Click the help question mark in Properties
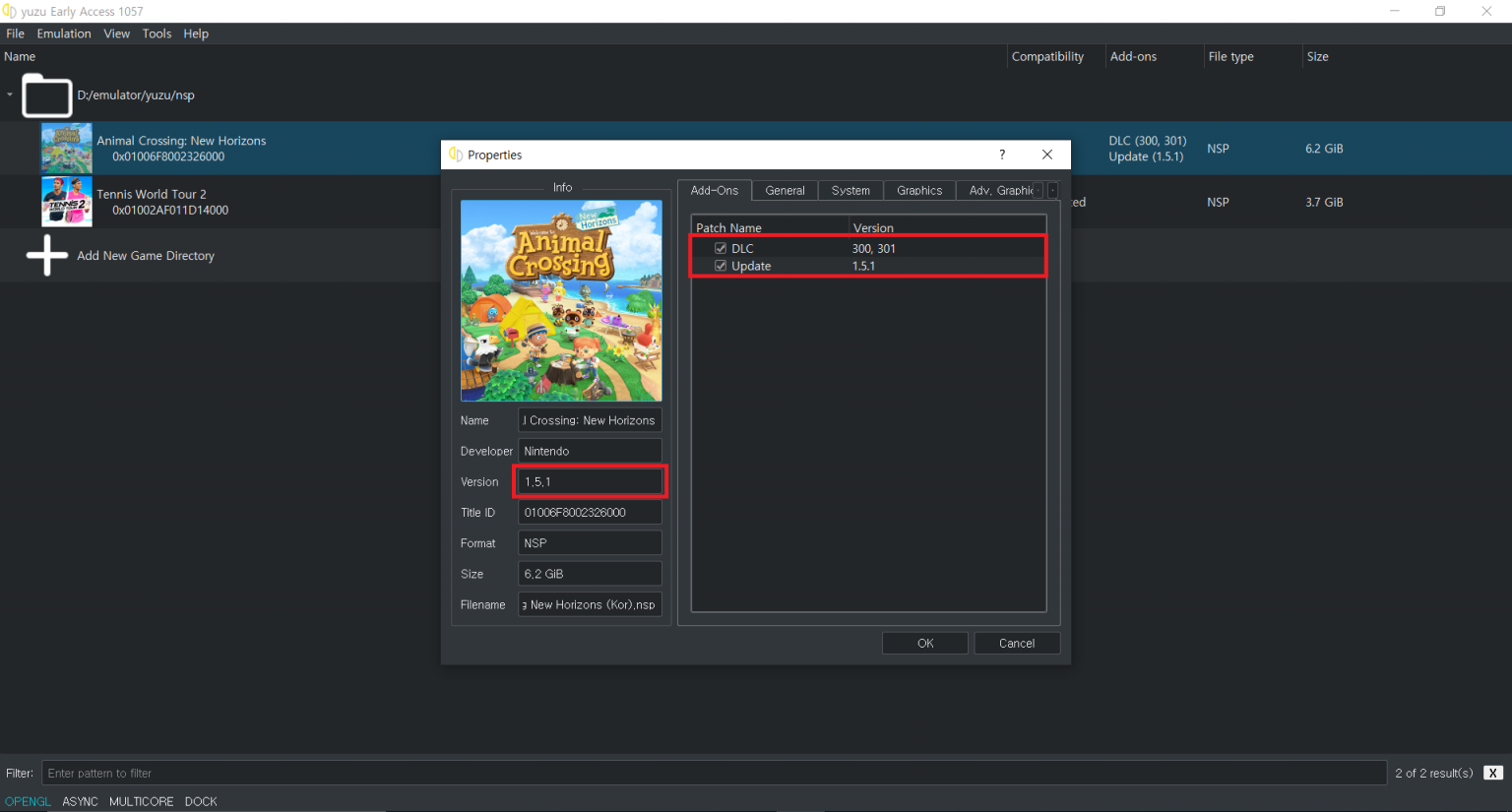 [x=1002, y=155]
